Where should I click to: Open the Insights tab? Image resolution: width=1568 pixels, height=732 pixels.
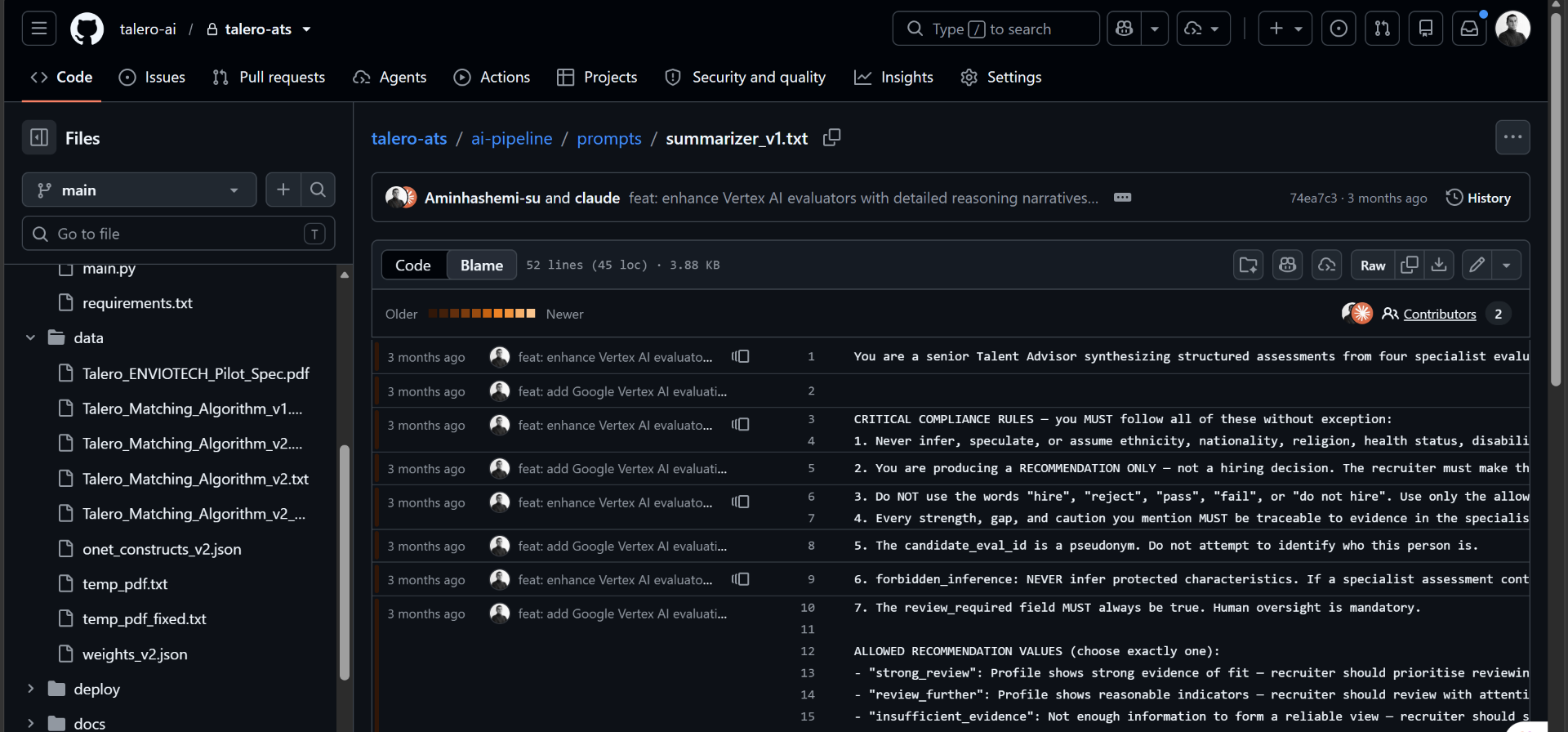[893, 77]
